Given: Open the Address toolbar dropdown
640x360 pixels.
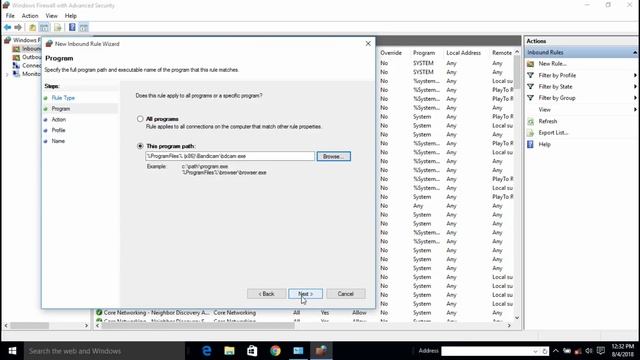Looking at the screenshot, I should pyautogui.click(x=535, y=351).
